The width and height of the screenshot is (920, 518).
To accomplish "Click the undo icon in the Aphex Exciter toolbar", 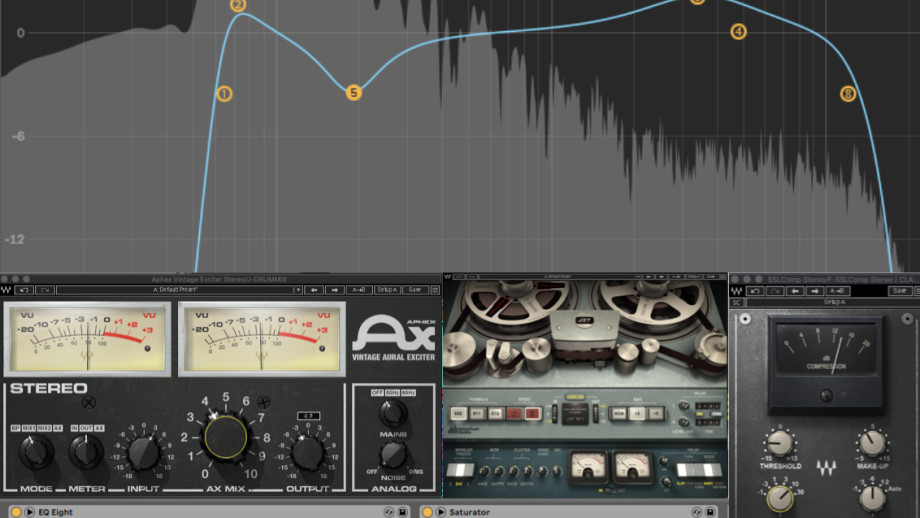I will point(24,290).
